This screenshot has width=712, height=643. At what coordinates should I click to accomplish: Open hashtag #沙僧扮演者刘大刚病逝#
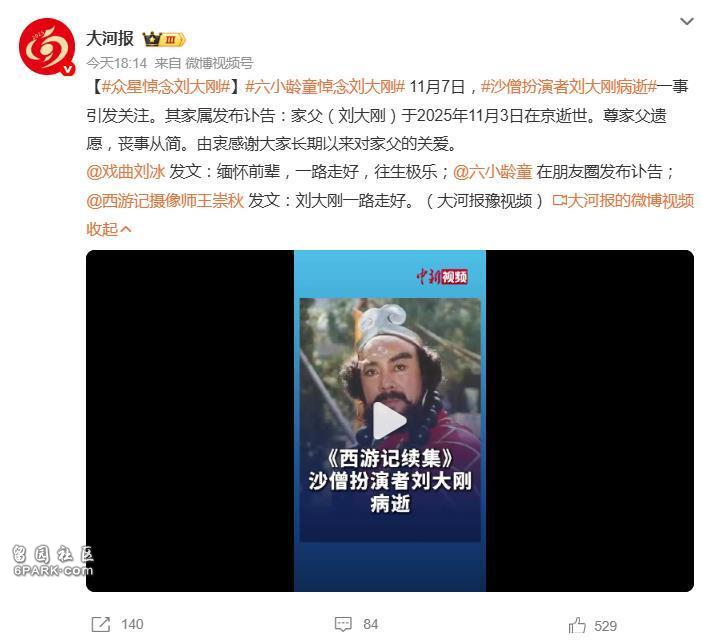coord(569,87)
